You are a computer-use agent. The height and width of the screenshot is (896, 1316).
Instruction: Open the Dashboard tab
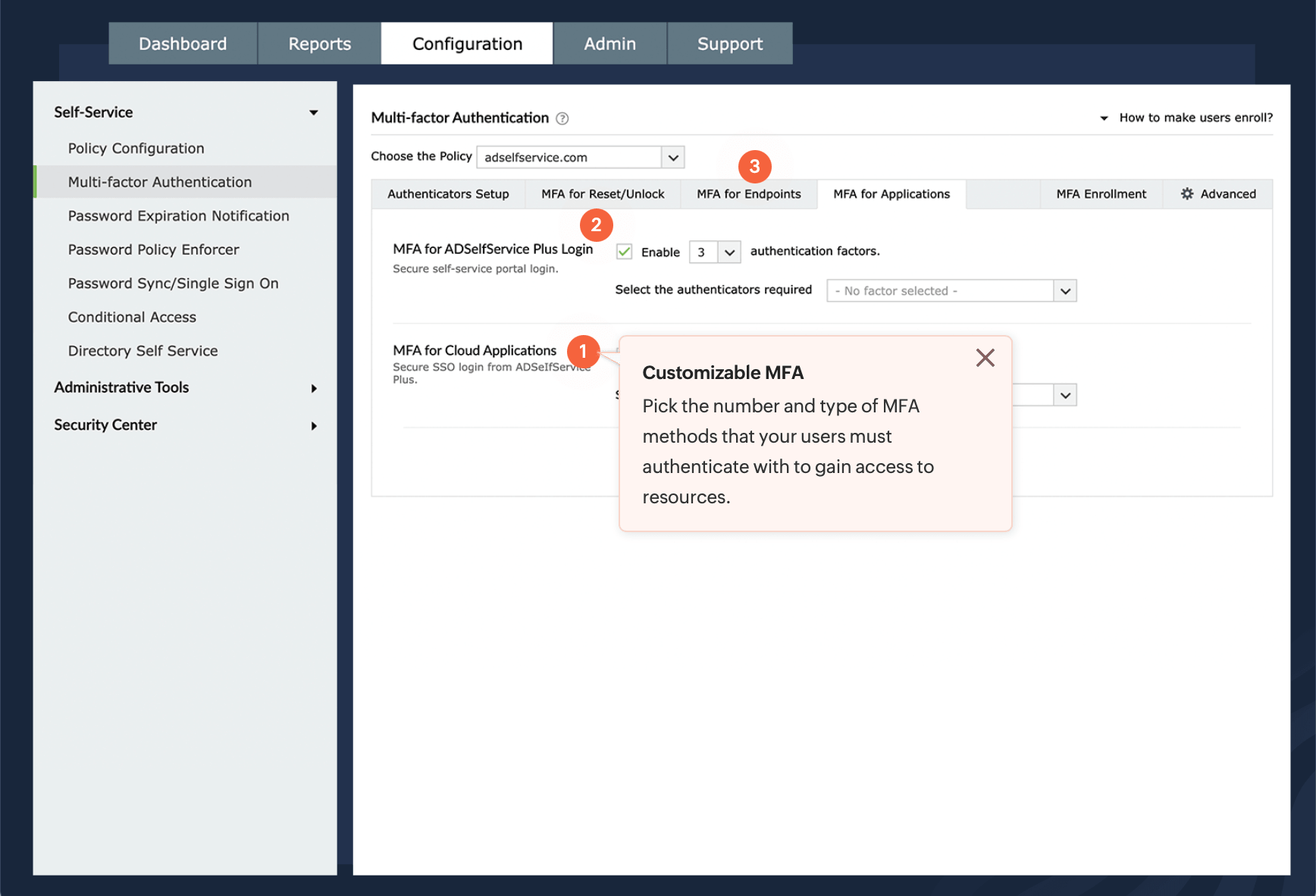point(183,43)
